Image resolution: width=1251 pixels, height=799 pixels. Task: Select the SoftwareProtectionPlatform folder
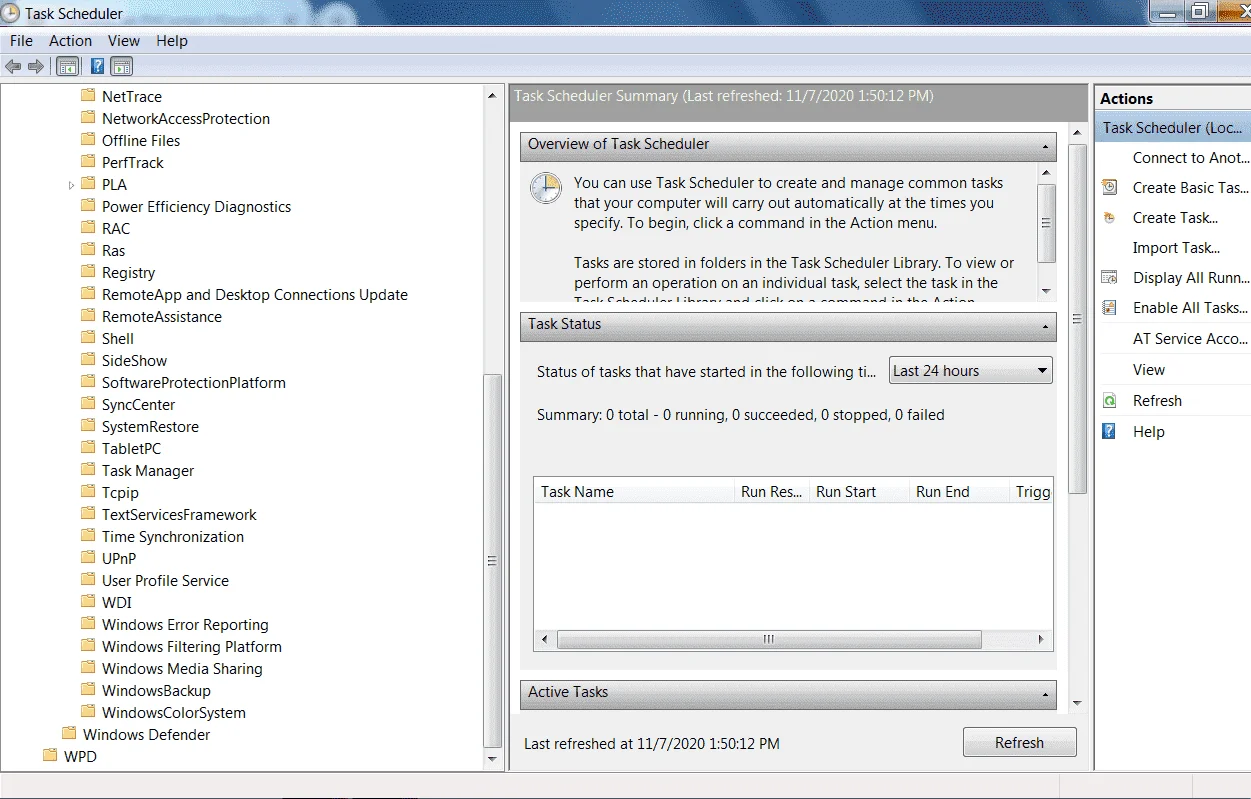pos(194,382)
